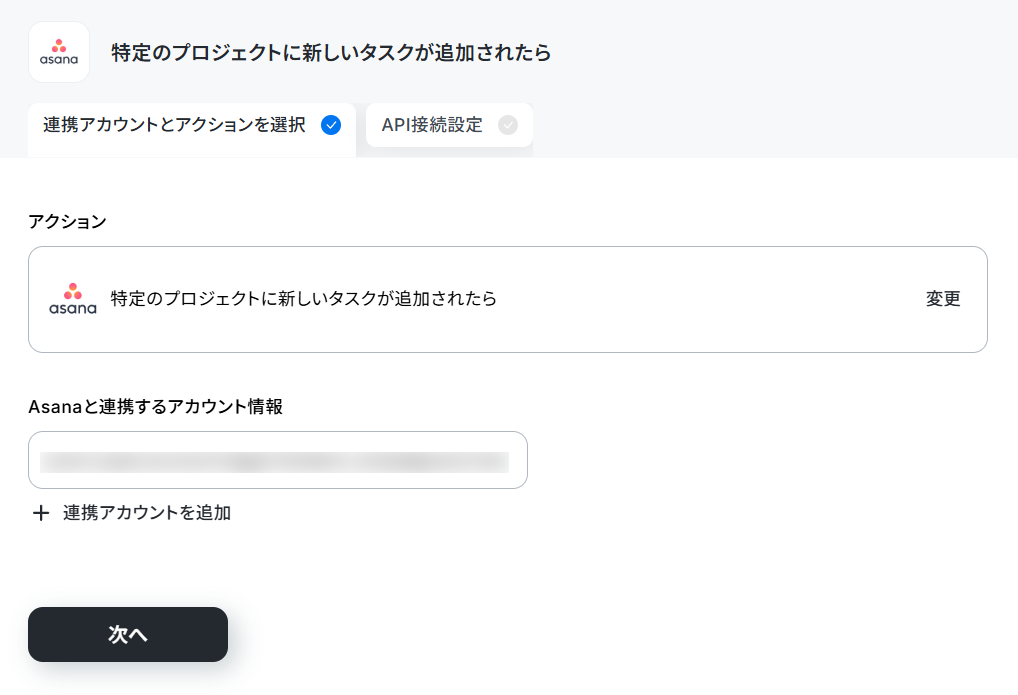Click the page title 特定のプロジェクトに新しいタスクが追加されたら
The image size is (1018, 695).
coord(331,53)
